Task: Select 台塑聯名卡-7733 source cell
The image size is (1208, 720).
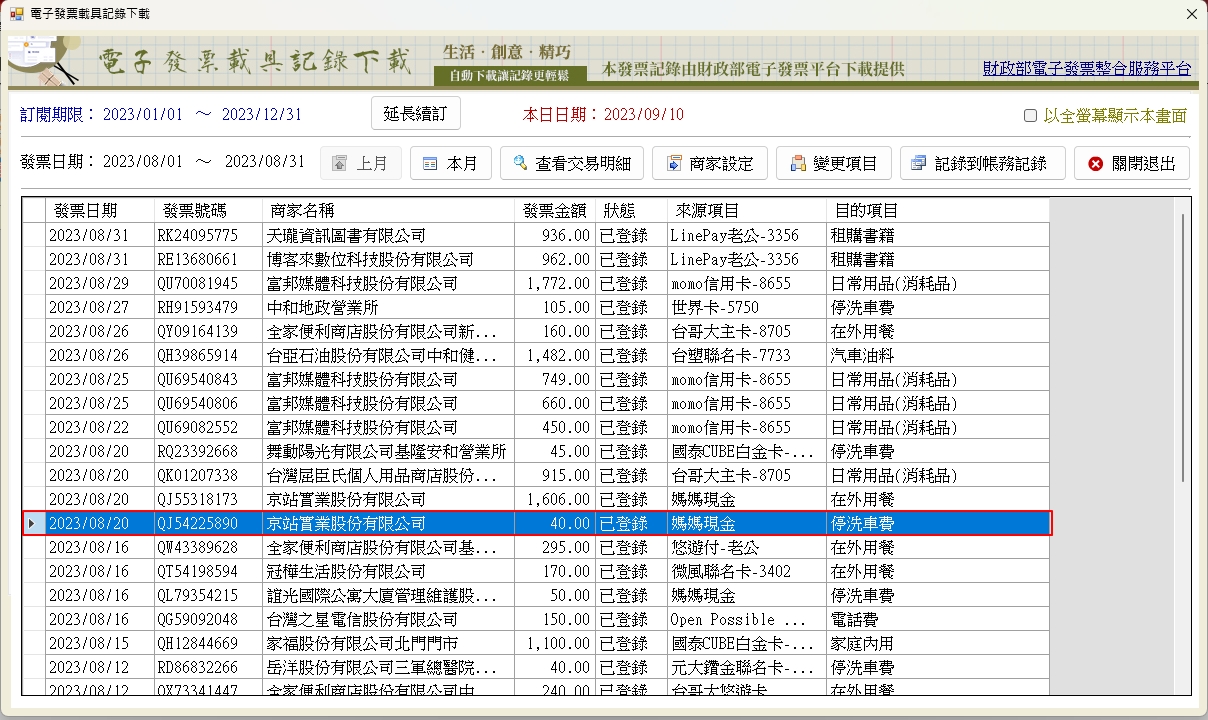Action: tap(746, 356)
